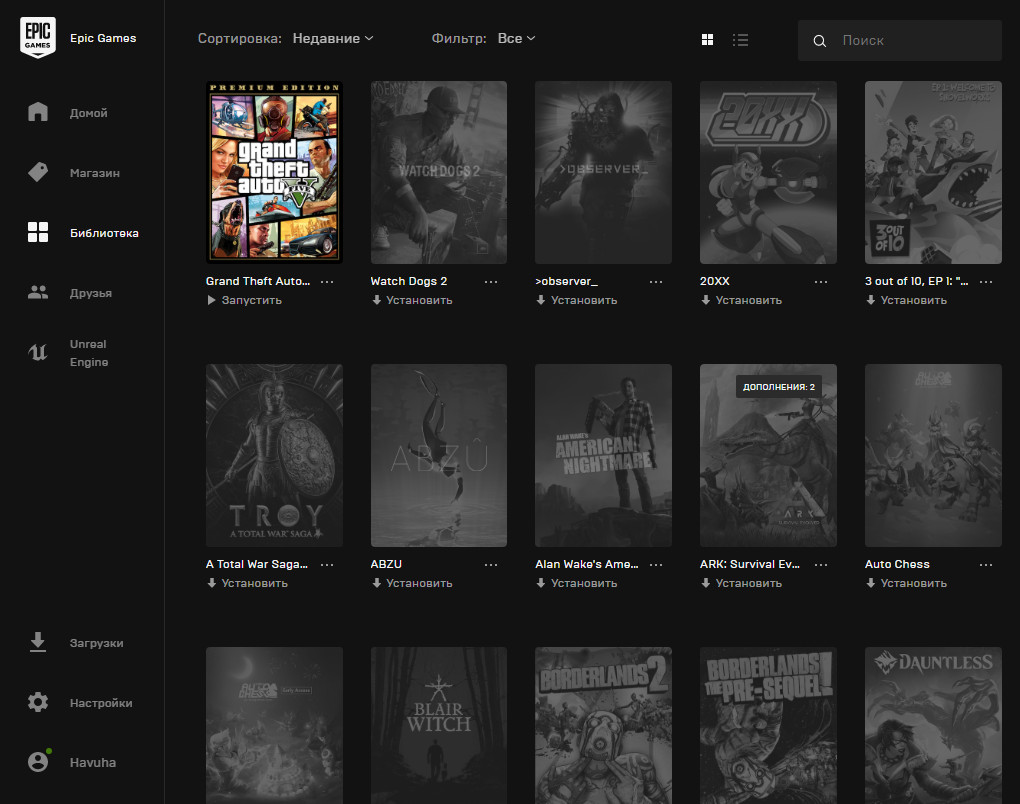Click the Friends people icon
This screenshot has width=1020, height=804.
click(38, 292)
